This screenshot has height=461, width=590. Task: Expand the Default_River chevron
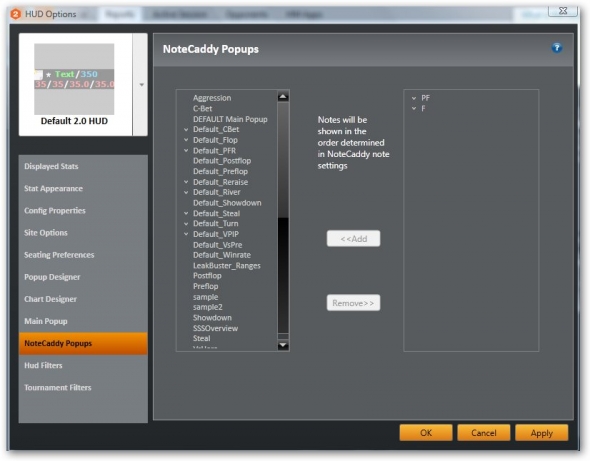[x=186, y=192]
